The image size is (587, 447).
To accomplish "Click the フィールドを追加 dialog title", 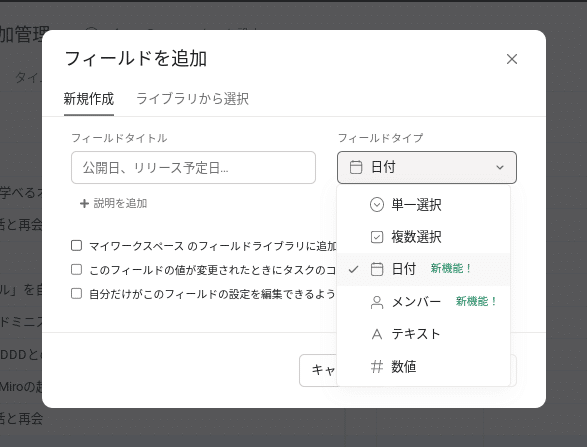I will coord(136,59).
